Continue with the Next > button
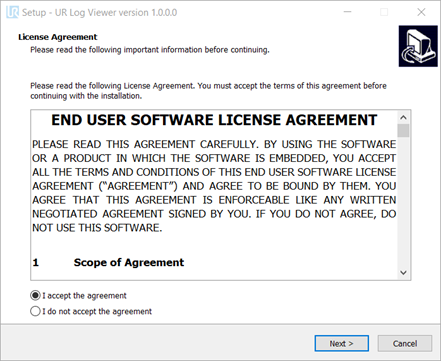This screenshot has height=361, width=441. point(342,343)
